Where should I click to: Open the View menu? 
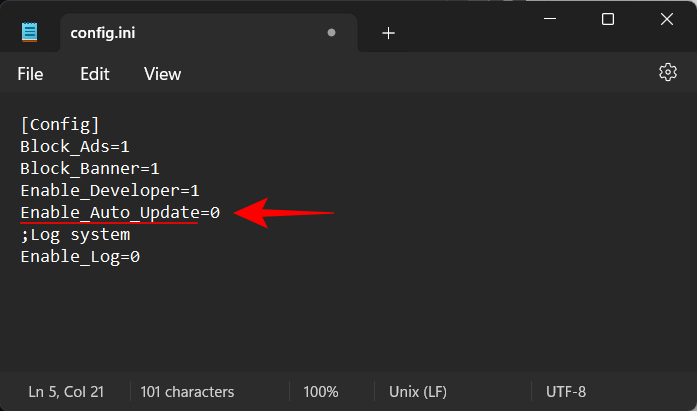click(162, 74)
